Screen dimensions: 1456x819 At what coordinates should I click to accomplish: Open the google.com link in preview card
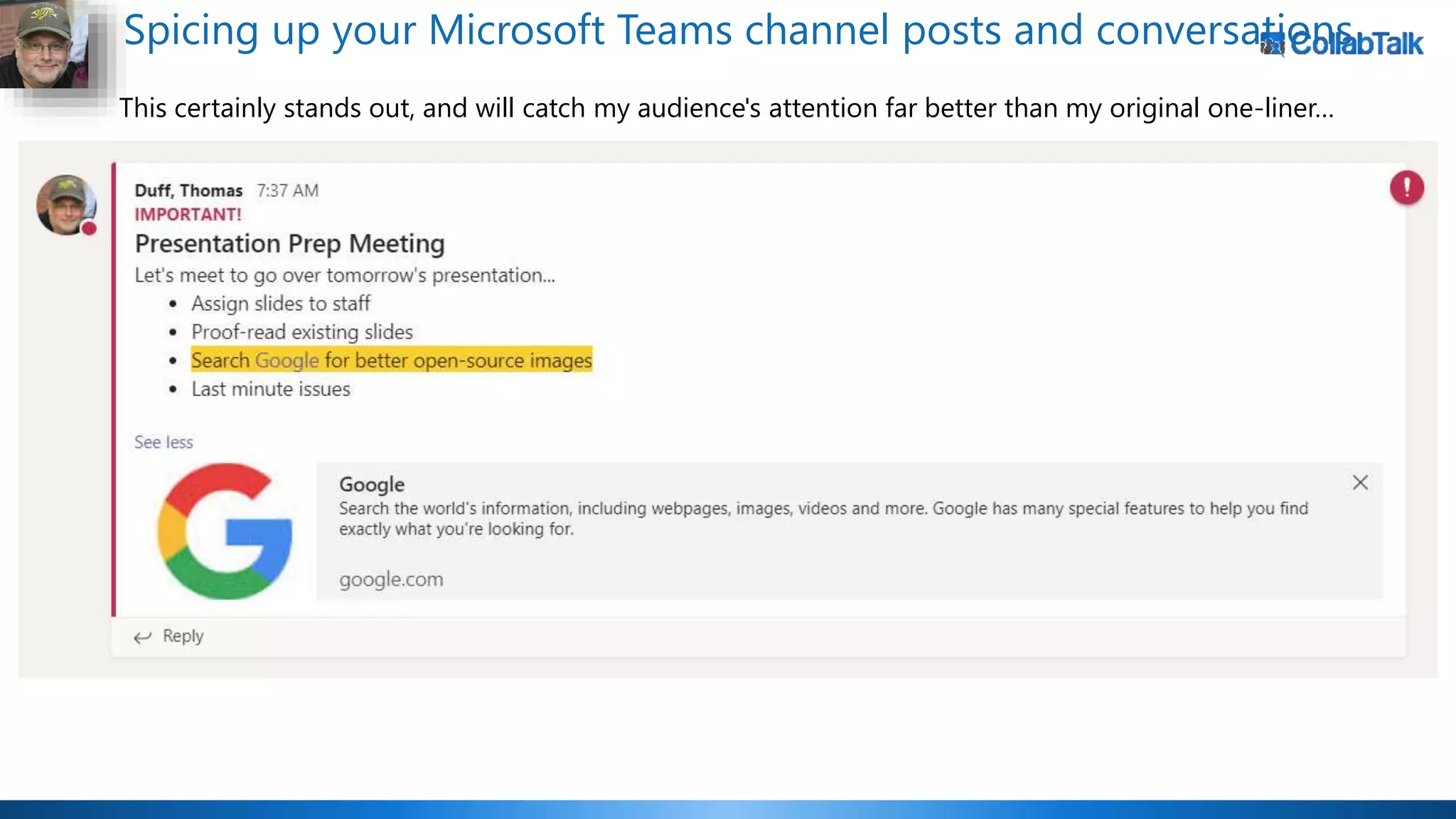click(391, 579)
